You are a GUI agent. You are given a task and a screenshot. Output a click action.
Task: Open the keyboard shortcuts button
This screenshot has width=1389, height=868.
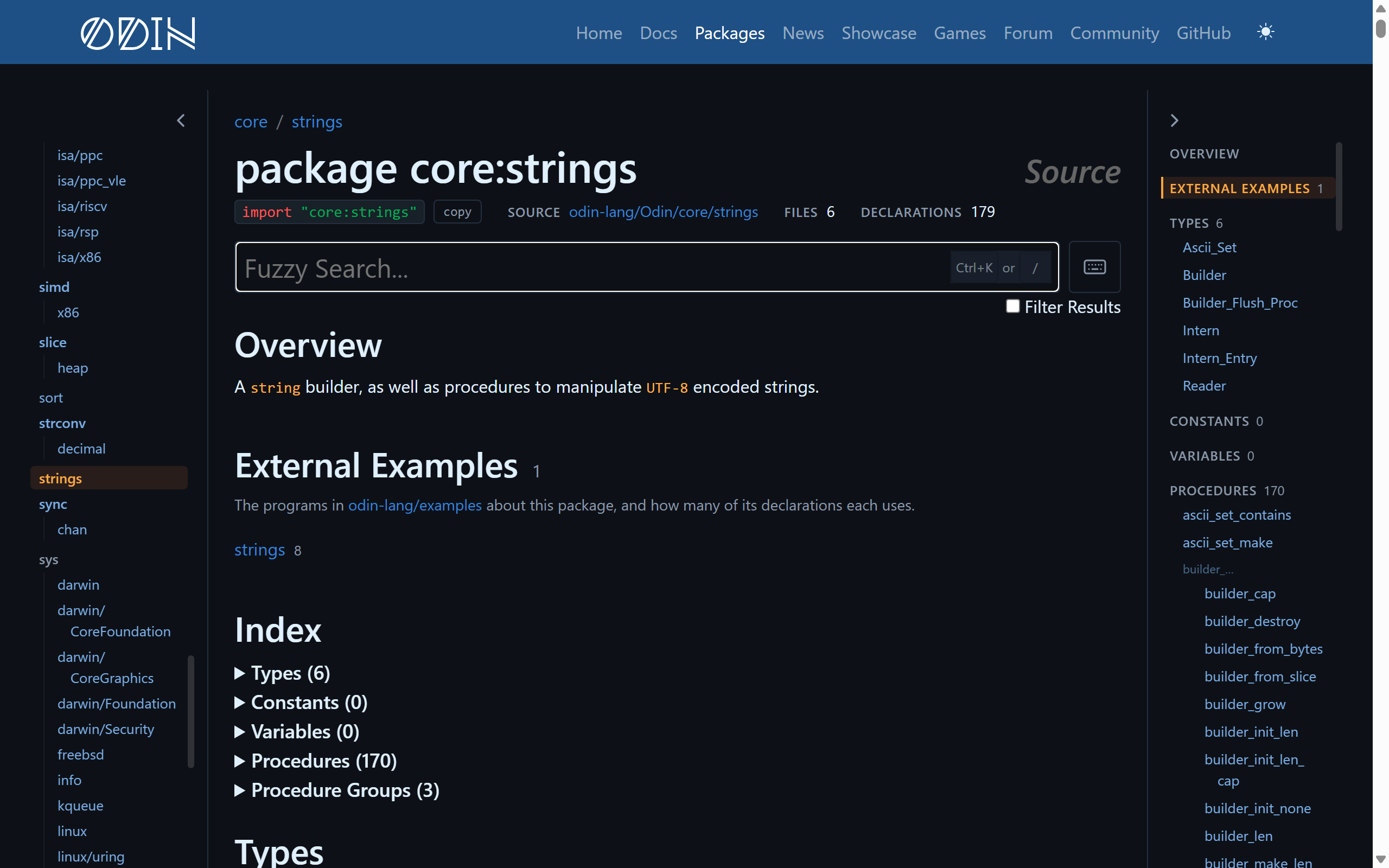point(1094,267)
